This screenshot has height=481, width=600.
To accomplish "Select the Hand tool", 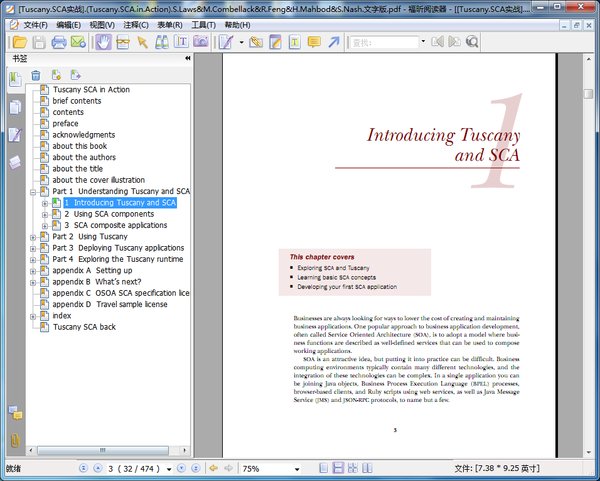I will click(103, 42).
